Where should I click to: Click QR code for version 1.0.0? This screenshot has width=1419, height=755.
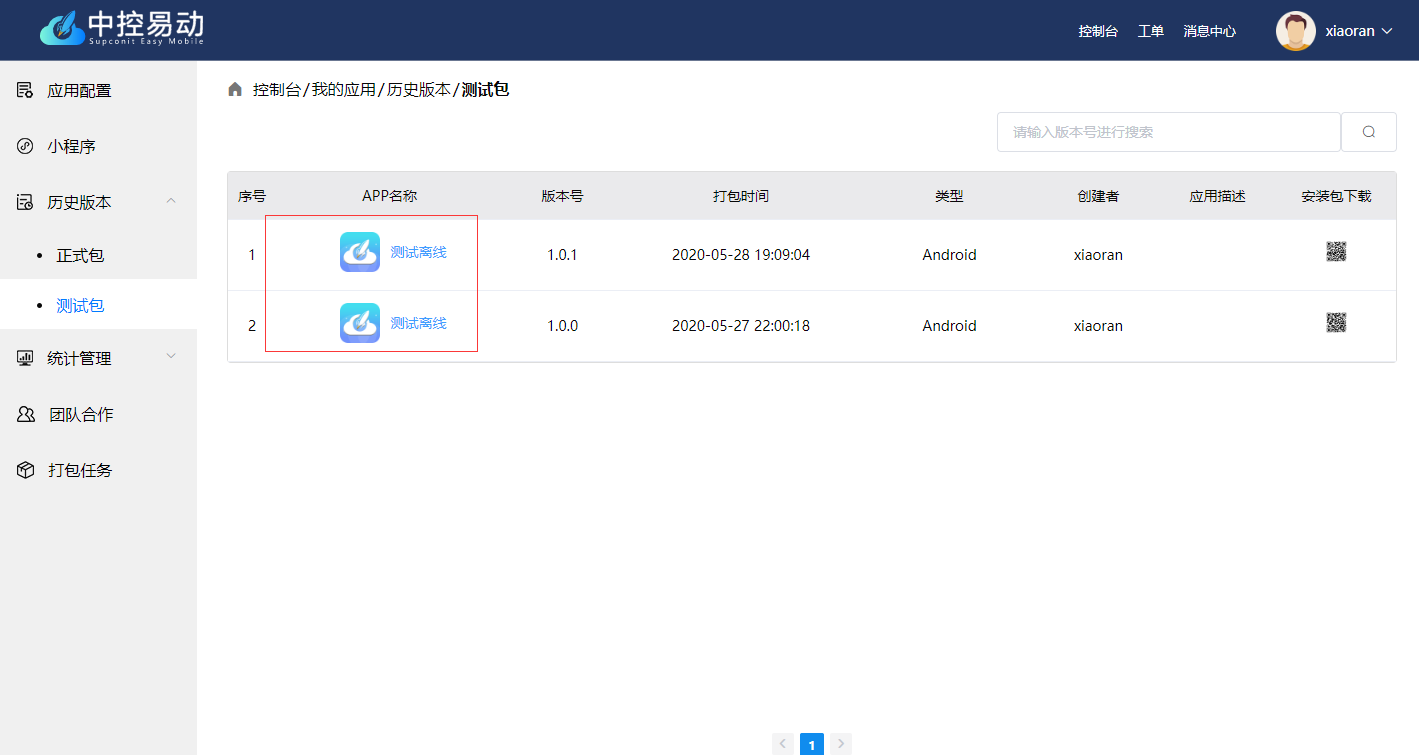(x=1336, y=322)
